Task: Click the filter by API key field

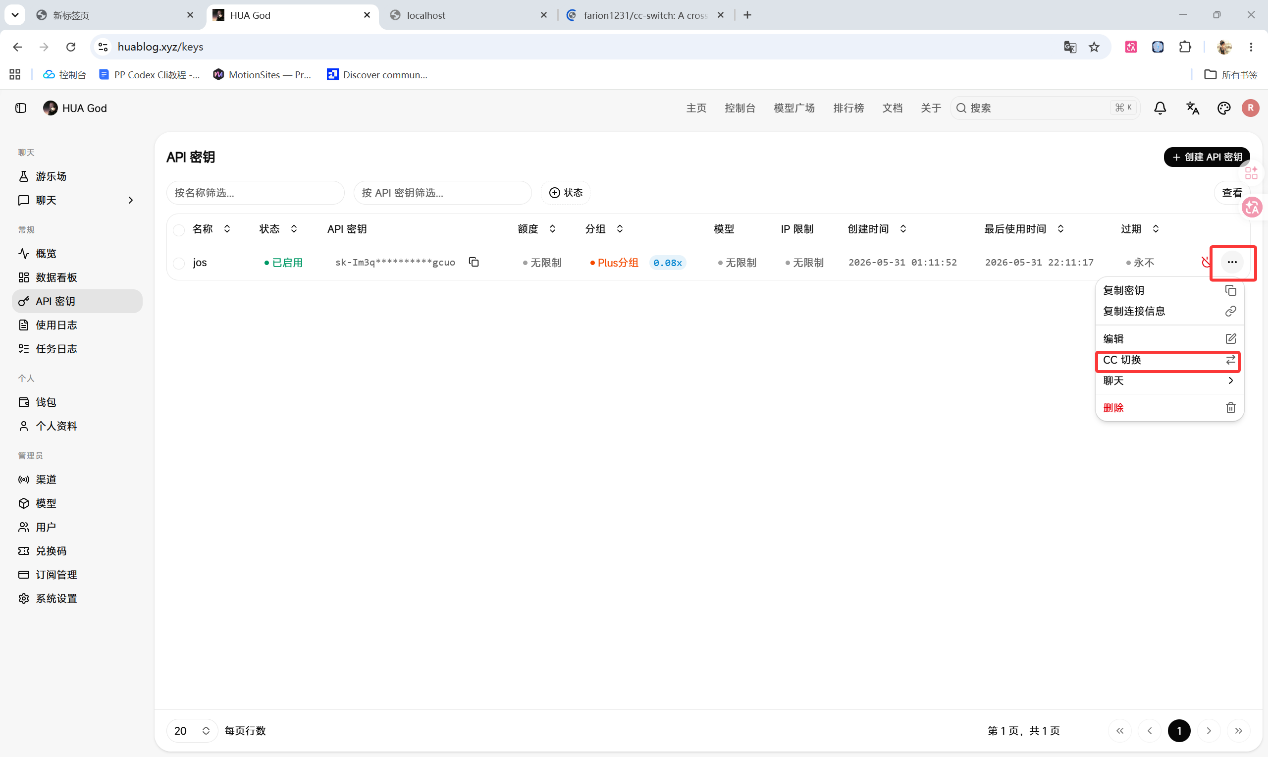Action: point(442,193)
